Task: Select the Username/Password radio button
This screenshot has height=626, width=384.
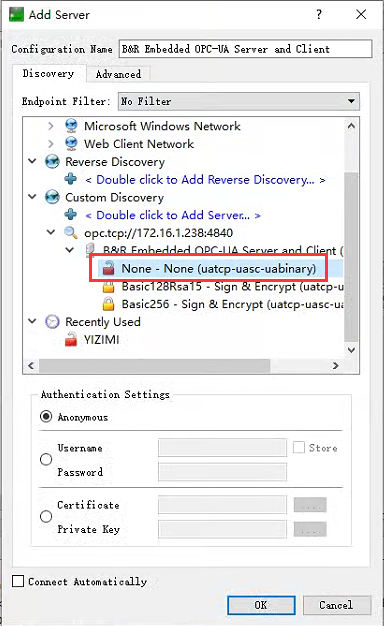Action: pos(46,460)
